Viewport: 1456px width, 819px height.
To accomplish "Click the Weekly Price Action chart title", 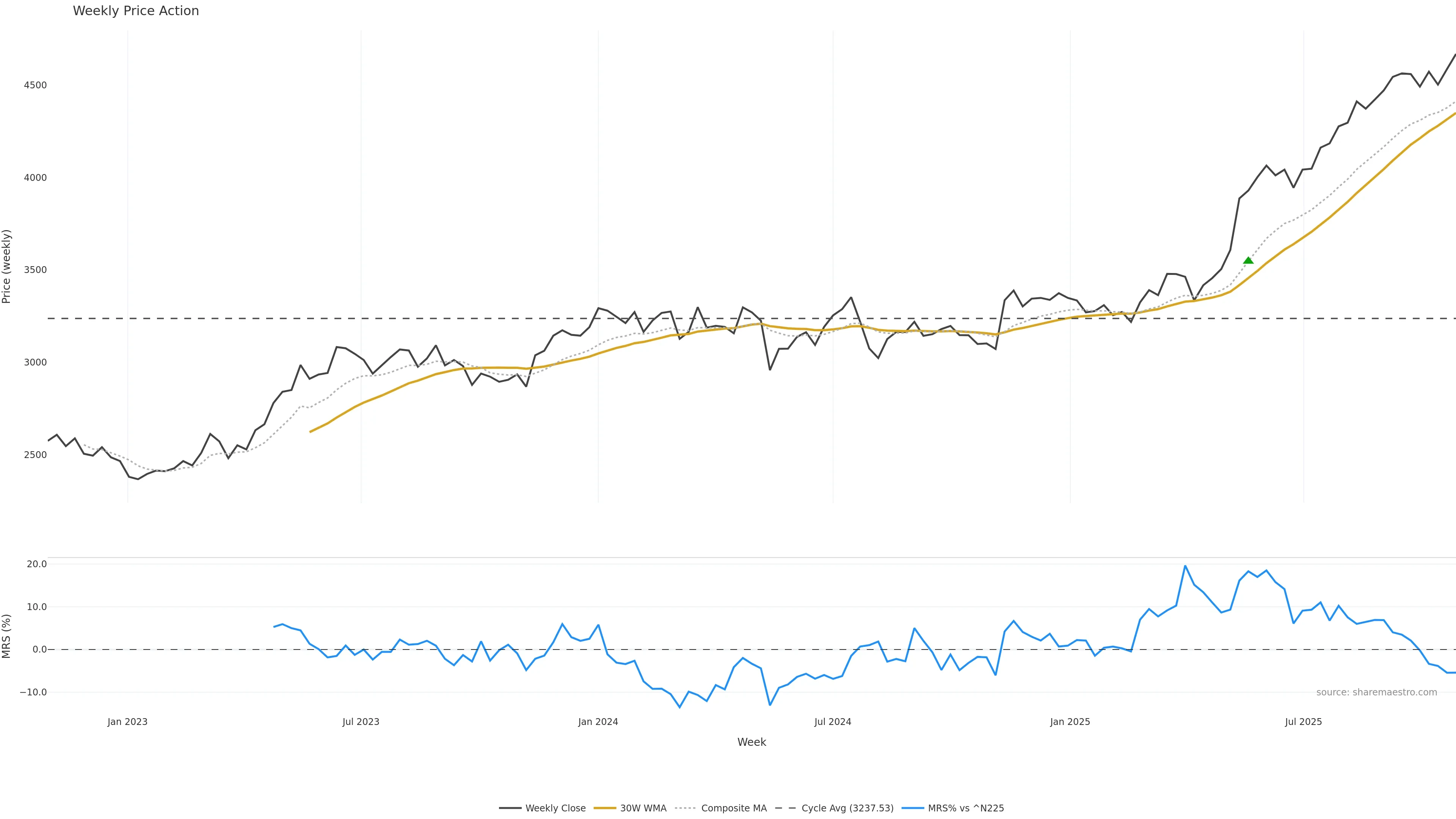I will click(136, 11).
